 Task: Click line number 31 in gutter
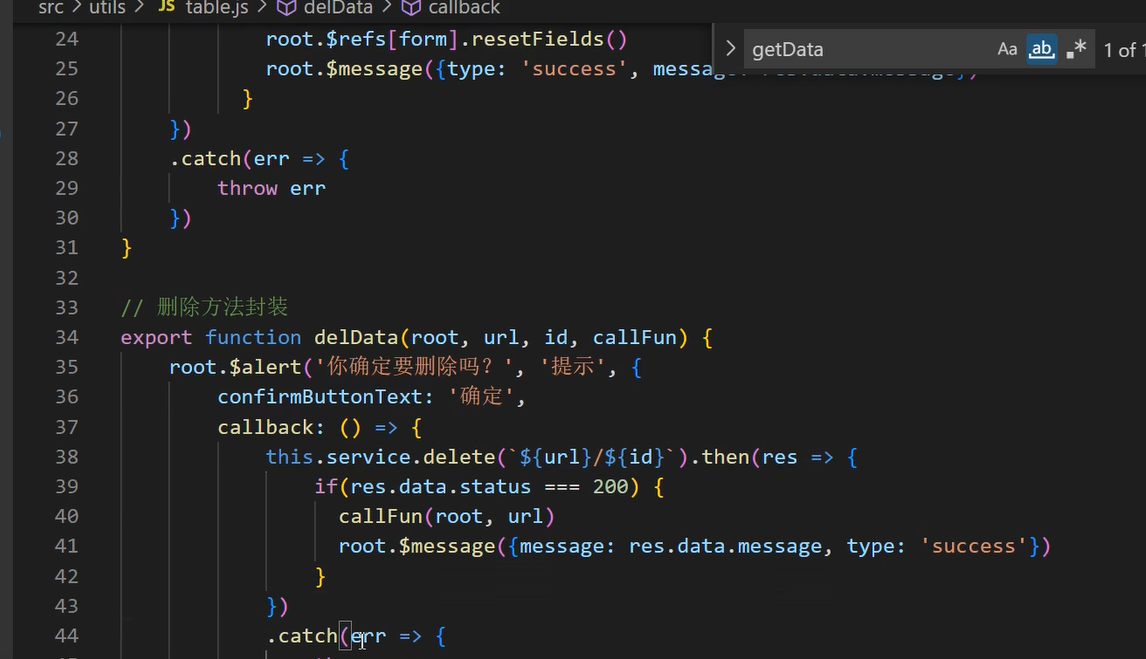coord(67,248)
